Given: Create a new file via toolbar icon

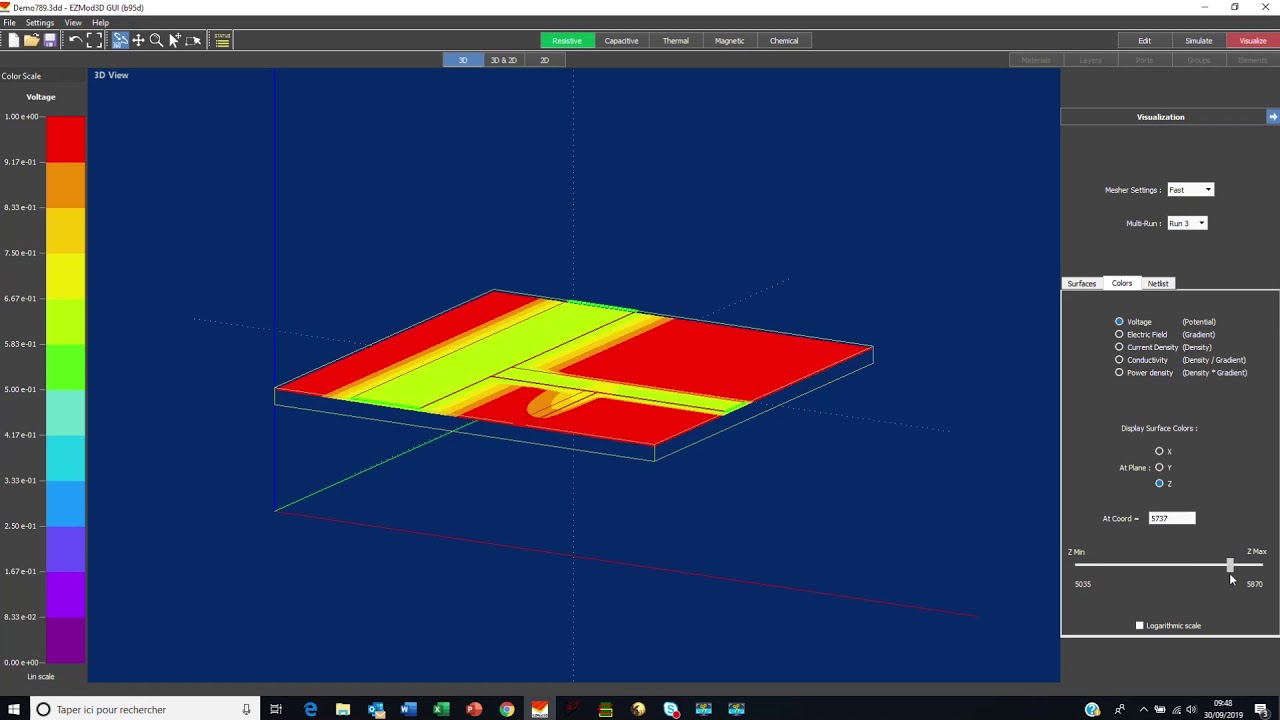Looking at the screenshot, I should [x=13, y=40].
